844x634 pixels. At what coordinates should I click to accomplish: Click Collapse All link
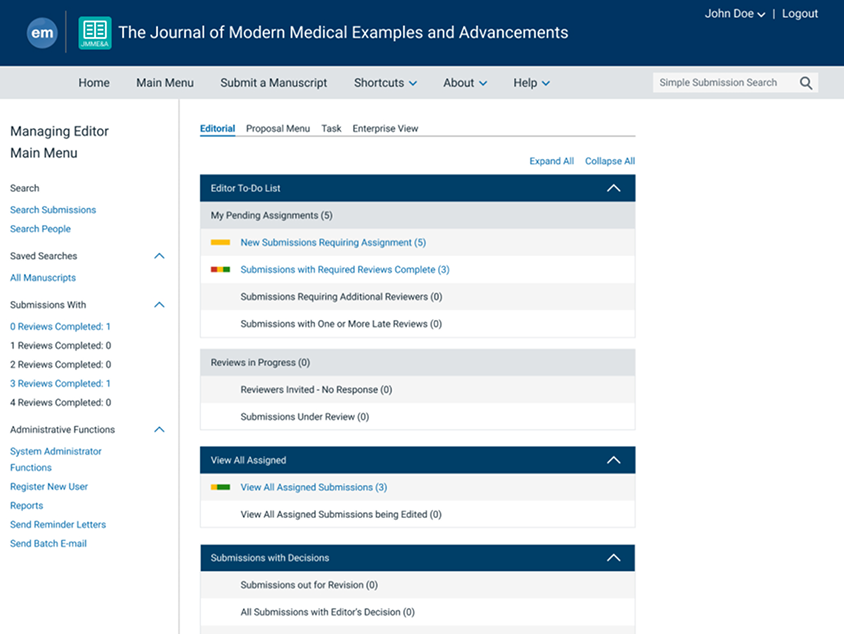(x=610, y=161)
